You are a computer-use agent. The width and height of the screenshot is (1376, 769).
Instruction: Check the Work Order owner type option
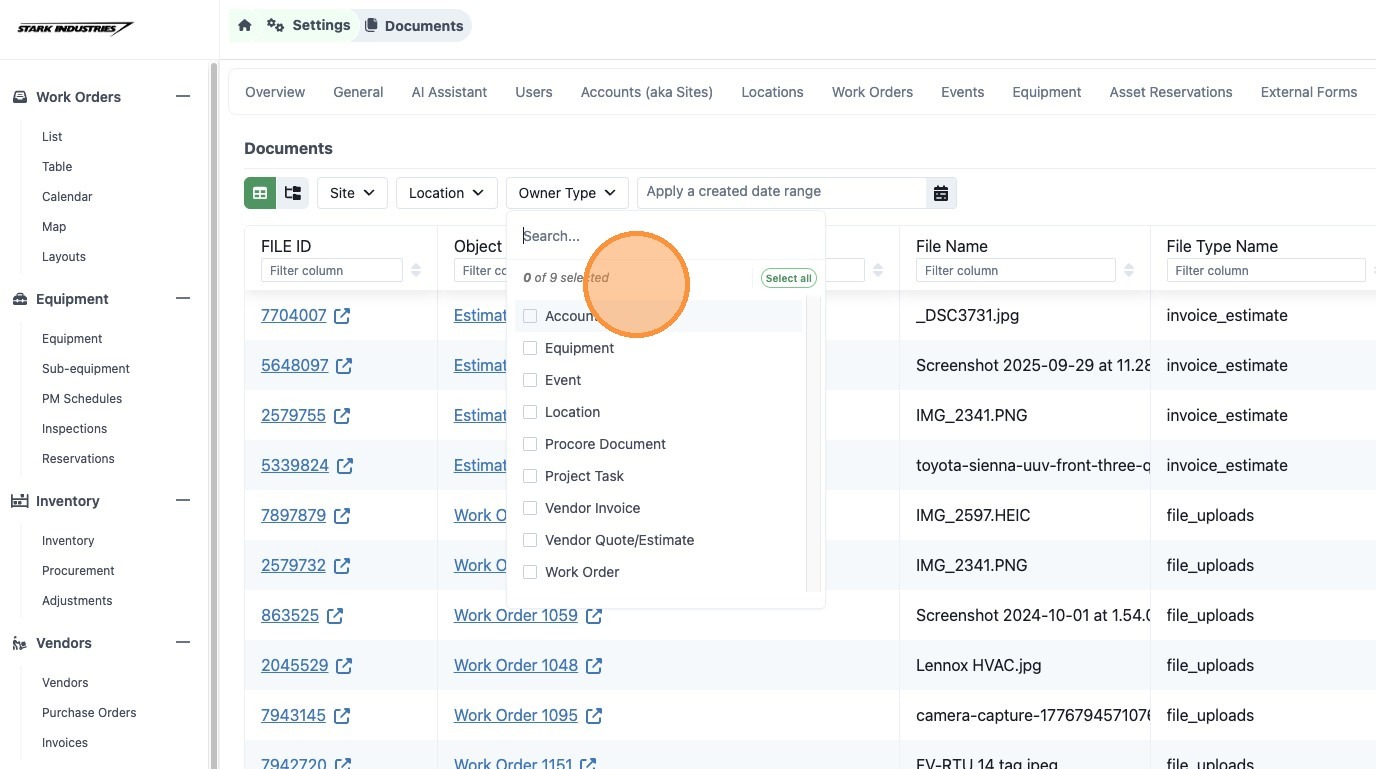530,572
